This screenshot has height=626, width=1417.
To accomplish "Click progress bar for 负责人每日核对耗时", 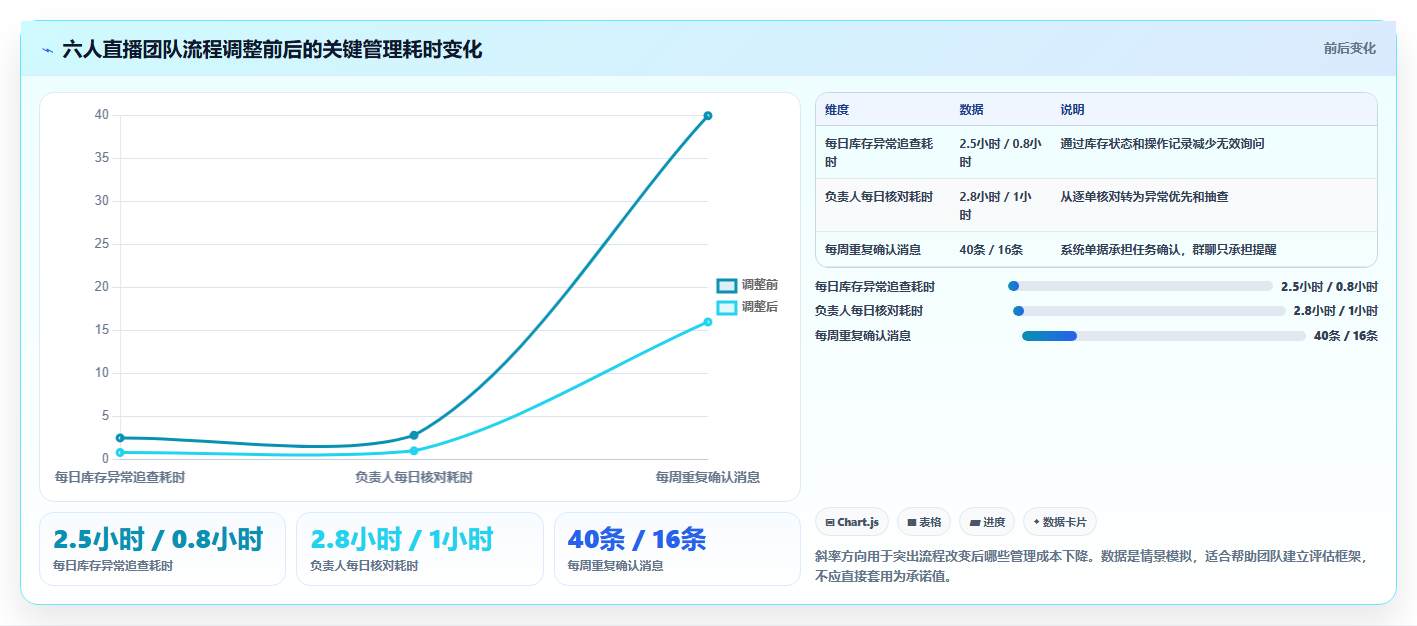I will (1149, 311).
